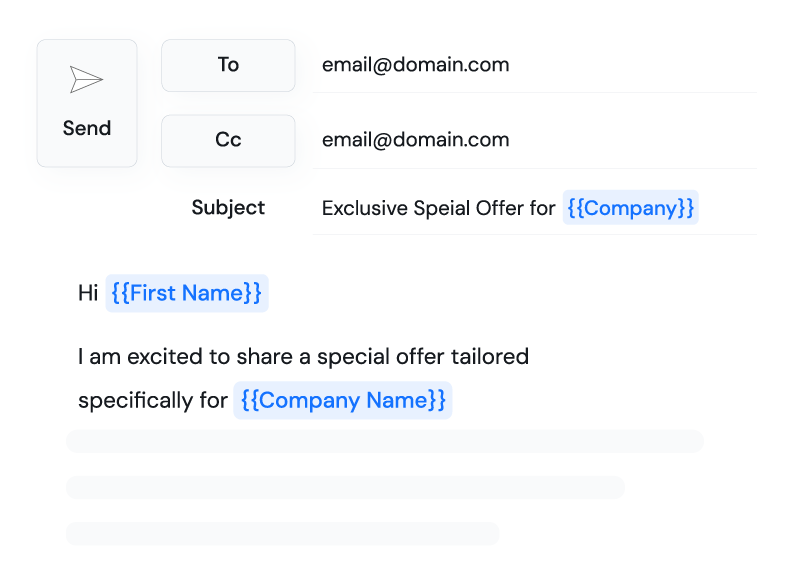Open the To recipients button
The image size is (794, 584).
coord(228,65)
